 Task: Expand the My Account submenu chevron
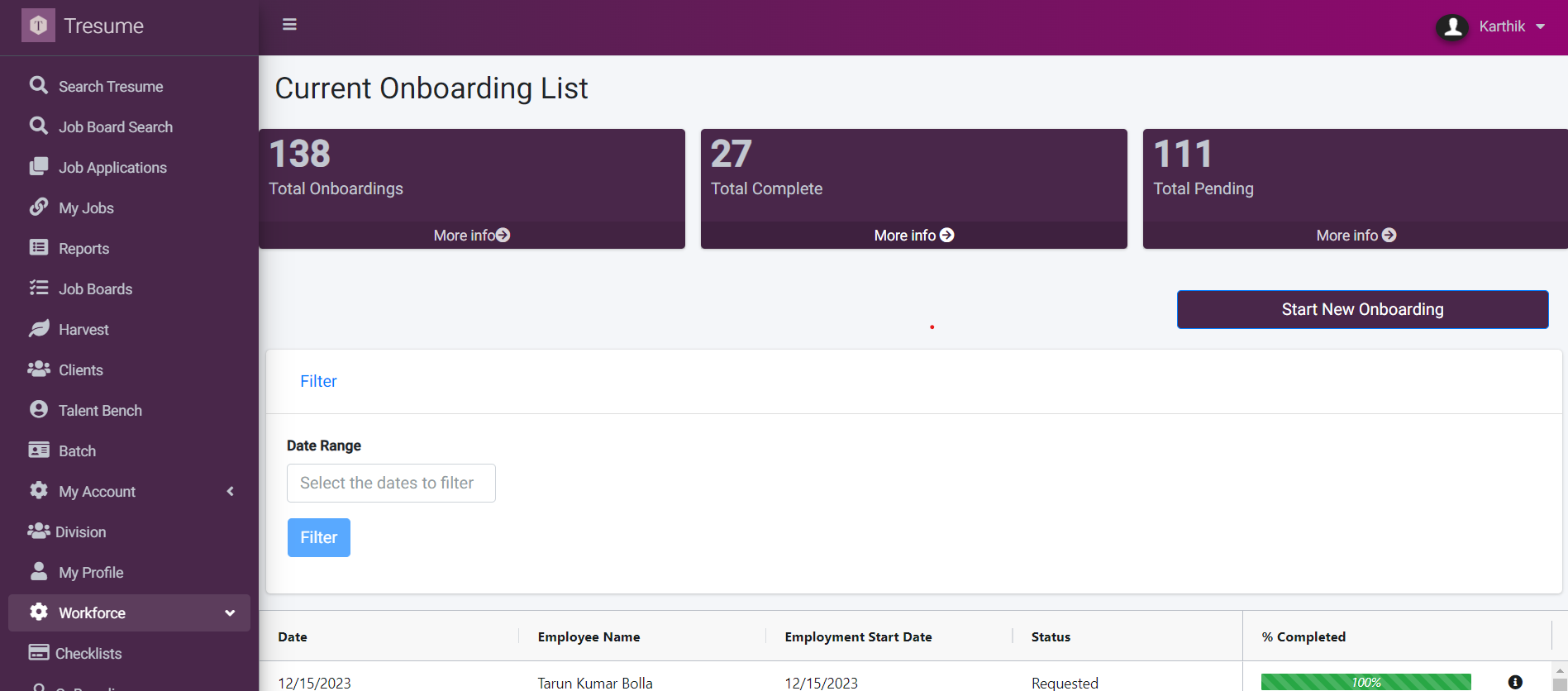(231, 491)
